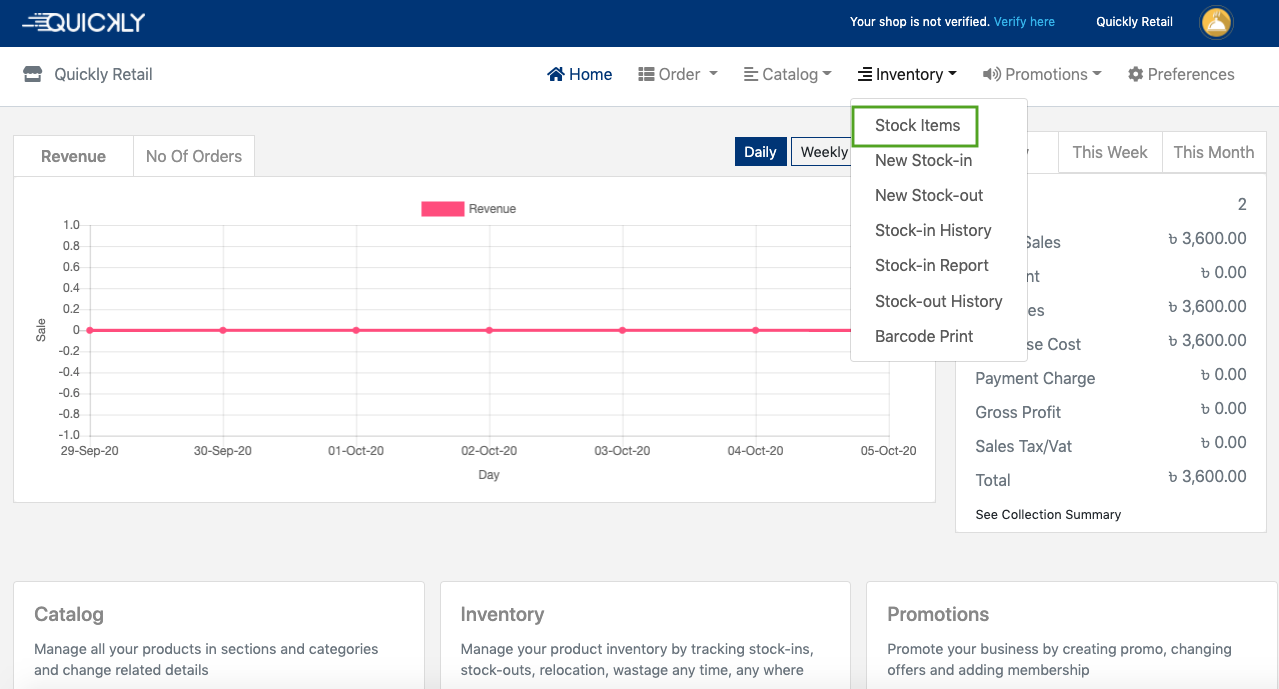This screenshot has width=1279, height=689.
Task: Switch to the No Of Orders tab
Action: [194, 156]
